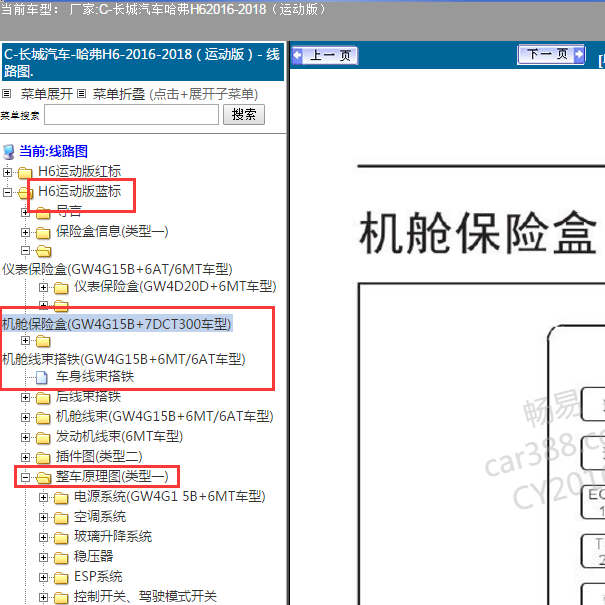Expand the 插件图(类型二) node
Screen dimensions: 605x605
[25, 458]
